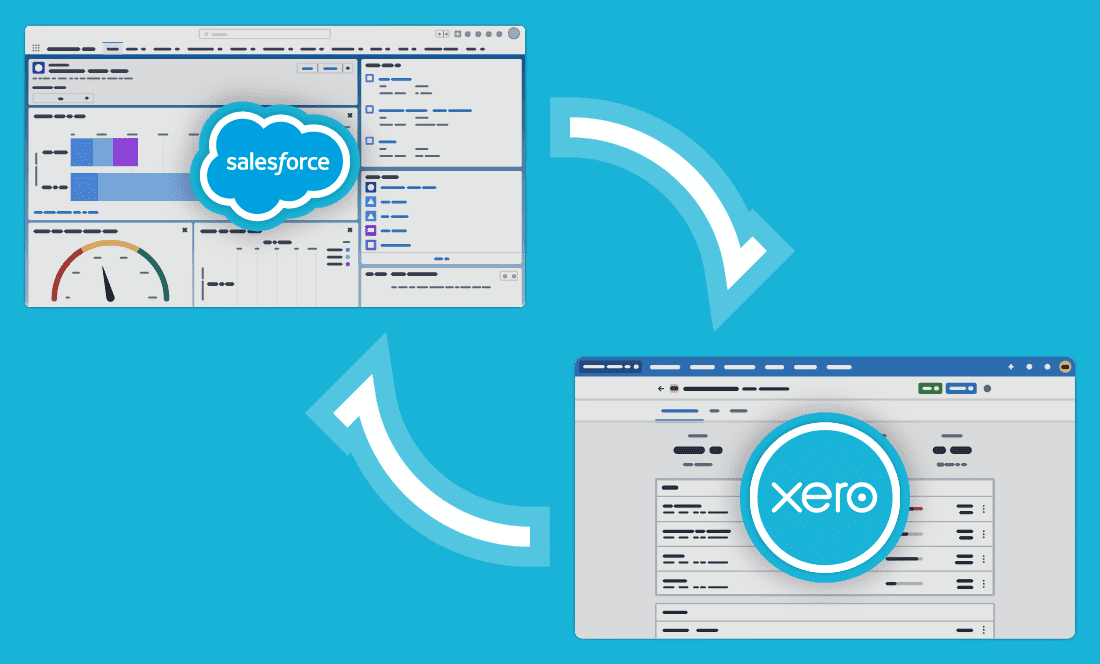Click the first triangle icon in the recent items list
Image resolution: width=1100 pixels, height=664 pixels.
[x=370, y=202]
